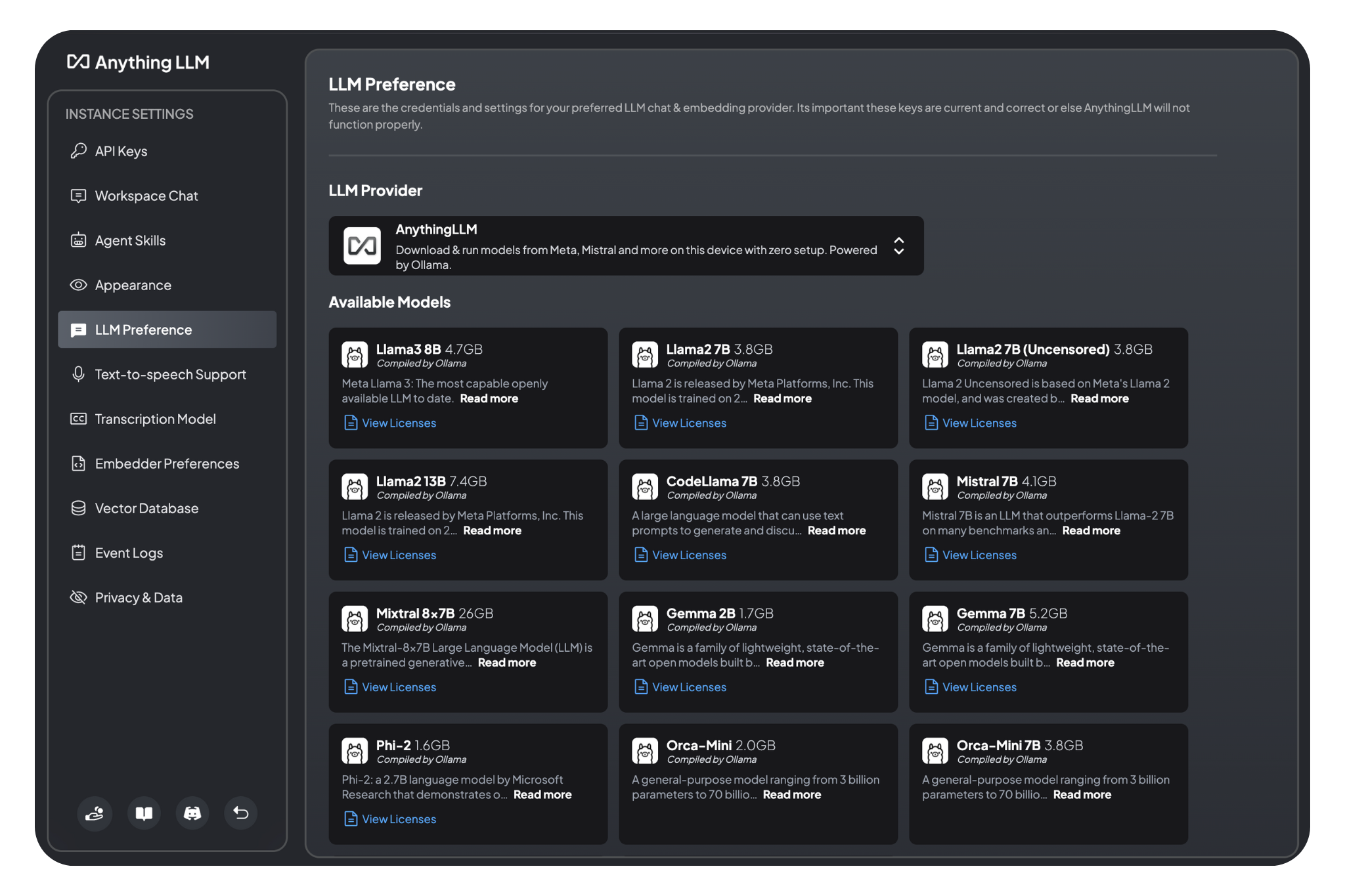
Task: Open Agent Skills settings
Action: pos(167,240)
